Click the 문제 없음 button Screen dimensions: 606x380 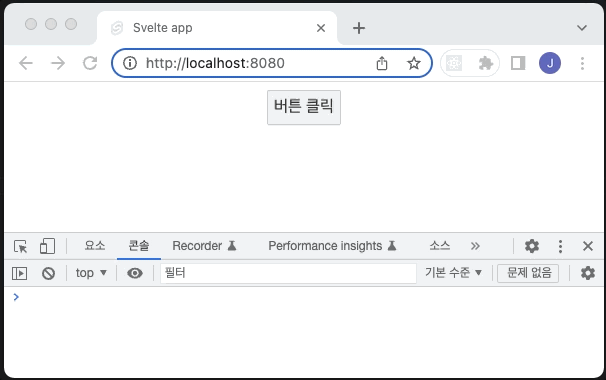coord(528,273)
